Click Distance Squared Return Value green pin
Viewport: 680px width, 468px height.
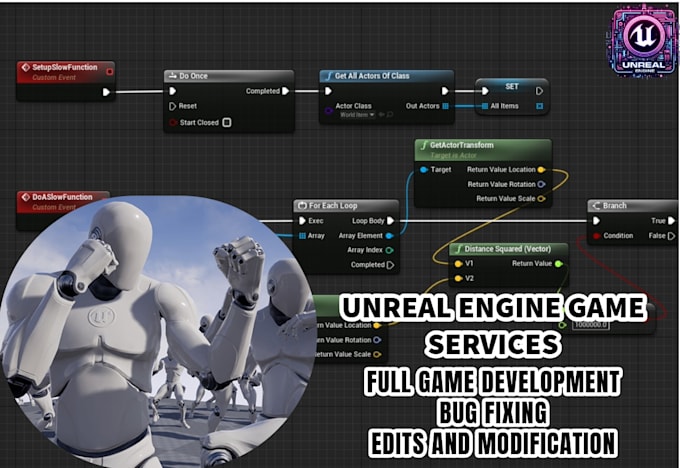tap(559, 264)
